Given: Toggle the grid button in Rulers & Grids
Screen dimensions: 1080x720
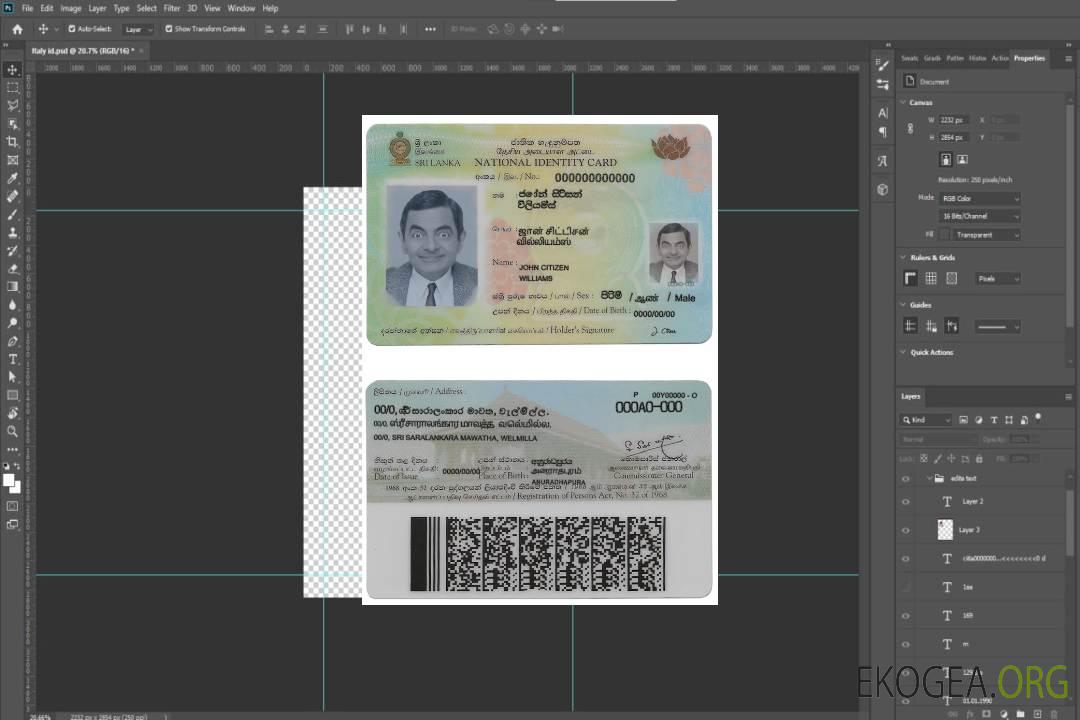Looking at the screenshot, I should (931, 278).
